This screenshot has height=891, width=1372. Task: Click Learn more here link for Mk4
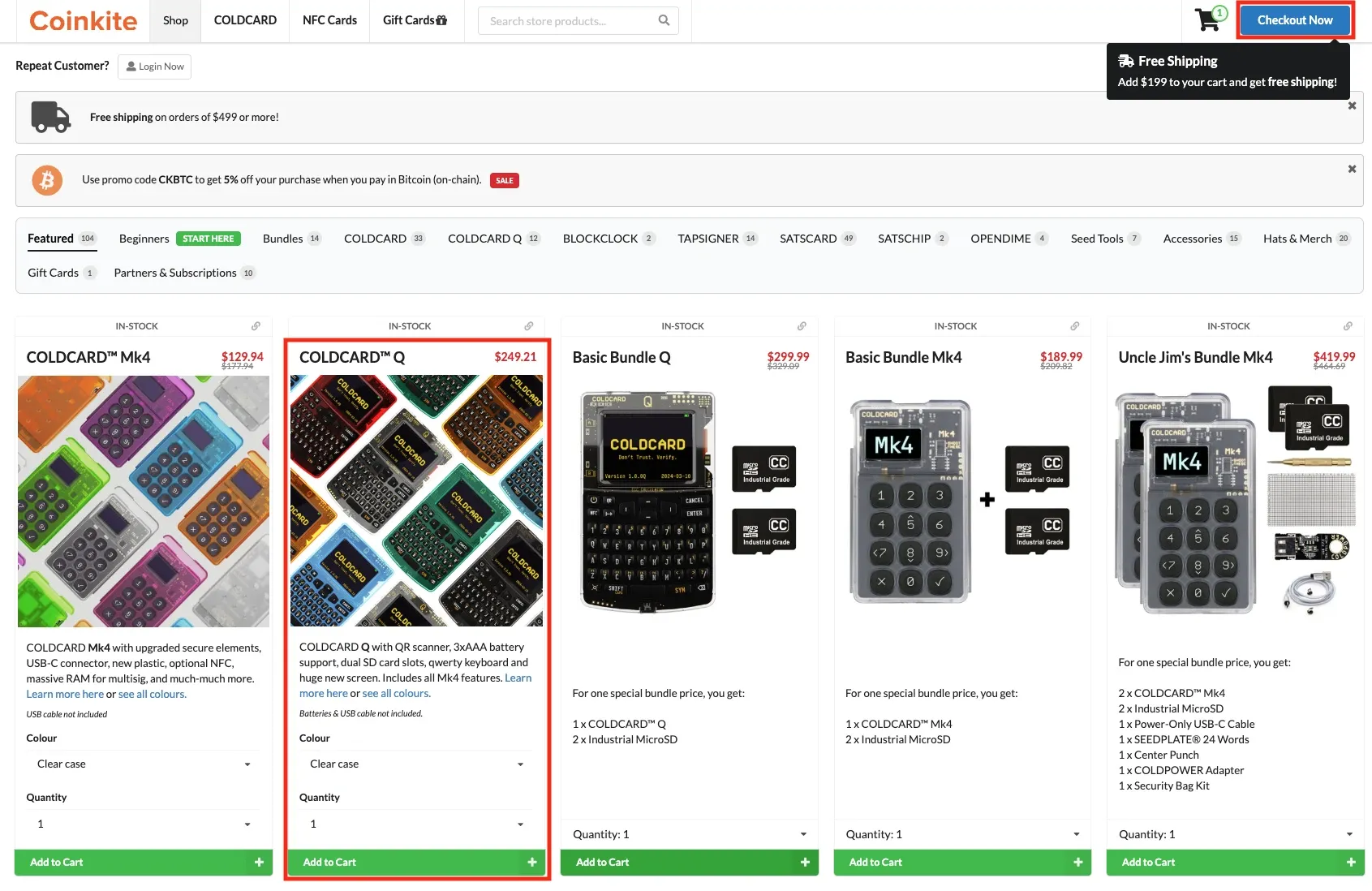[x=65, y=695]
